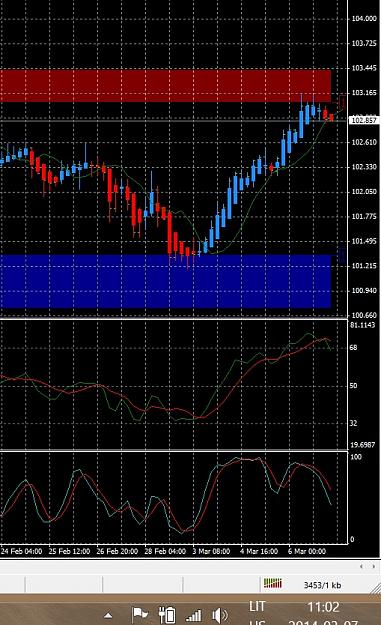Click the 102.857 current price label
Viewport: 381px width, 625px height.
[364, 120]
